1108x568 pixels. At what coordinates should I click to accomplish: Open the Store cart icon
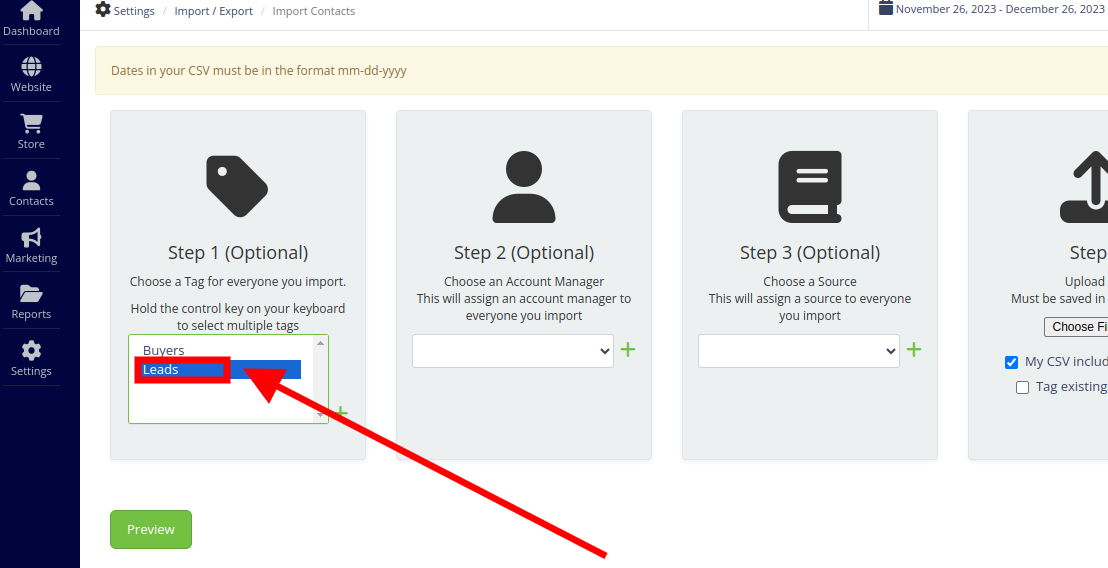click(x=31, y=123)
